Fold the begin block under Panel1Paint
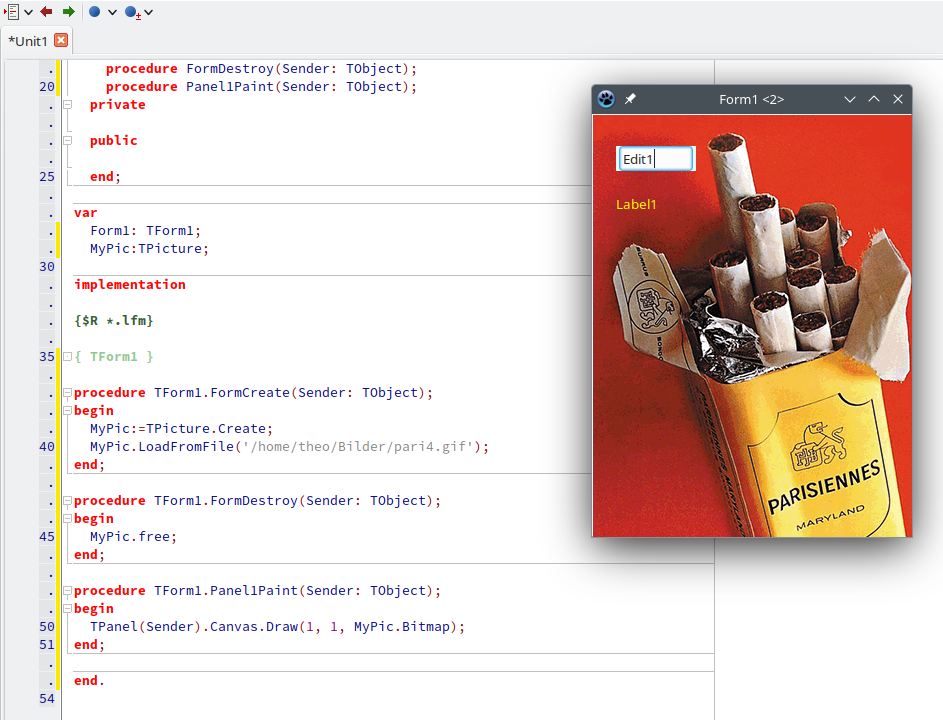 [x=68, y=609]
